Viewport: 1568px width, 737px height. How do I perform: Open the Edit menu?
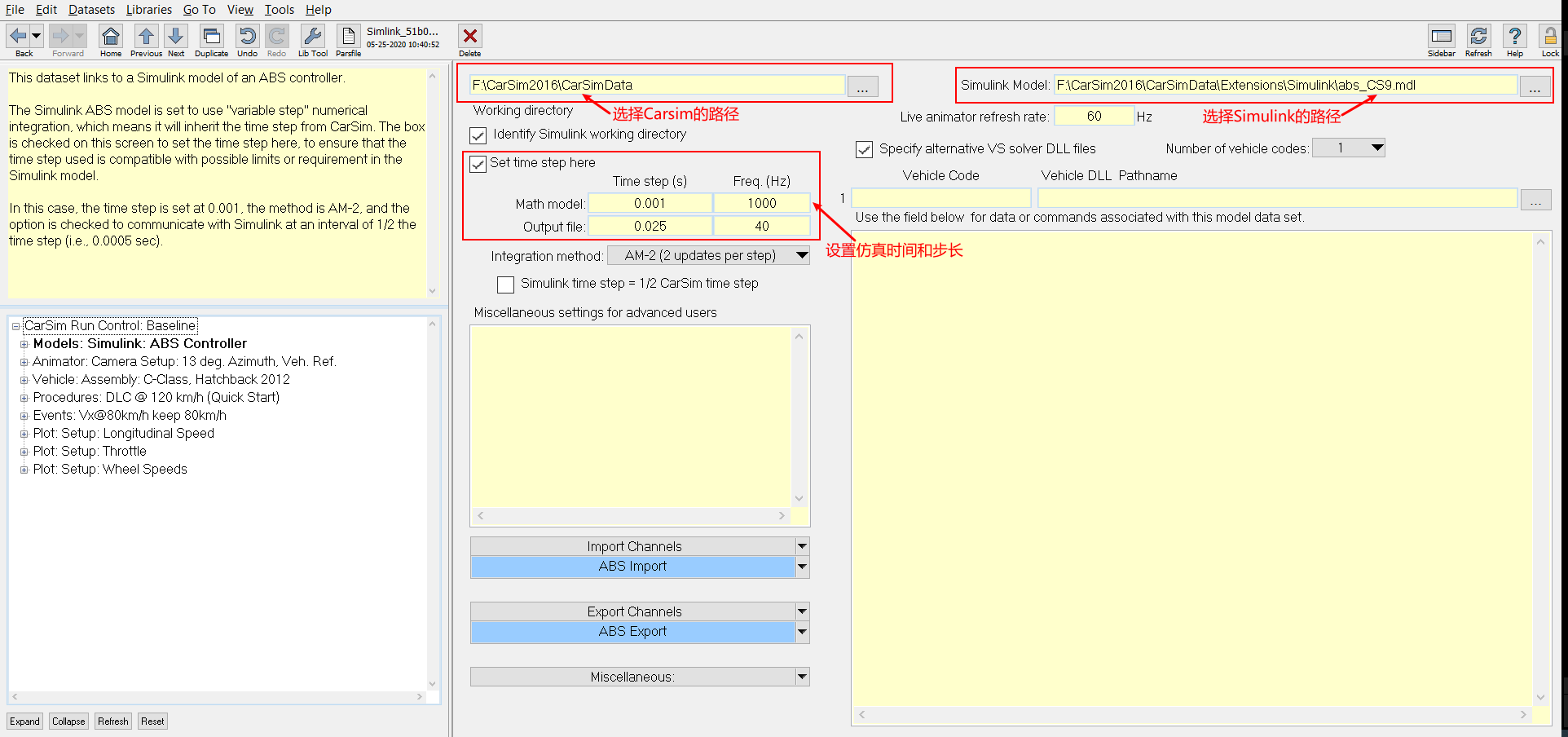pyautogui.click(x=46, y=10)
